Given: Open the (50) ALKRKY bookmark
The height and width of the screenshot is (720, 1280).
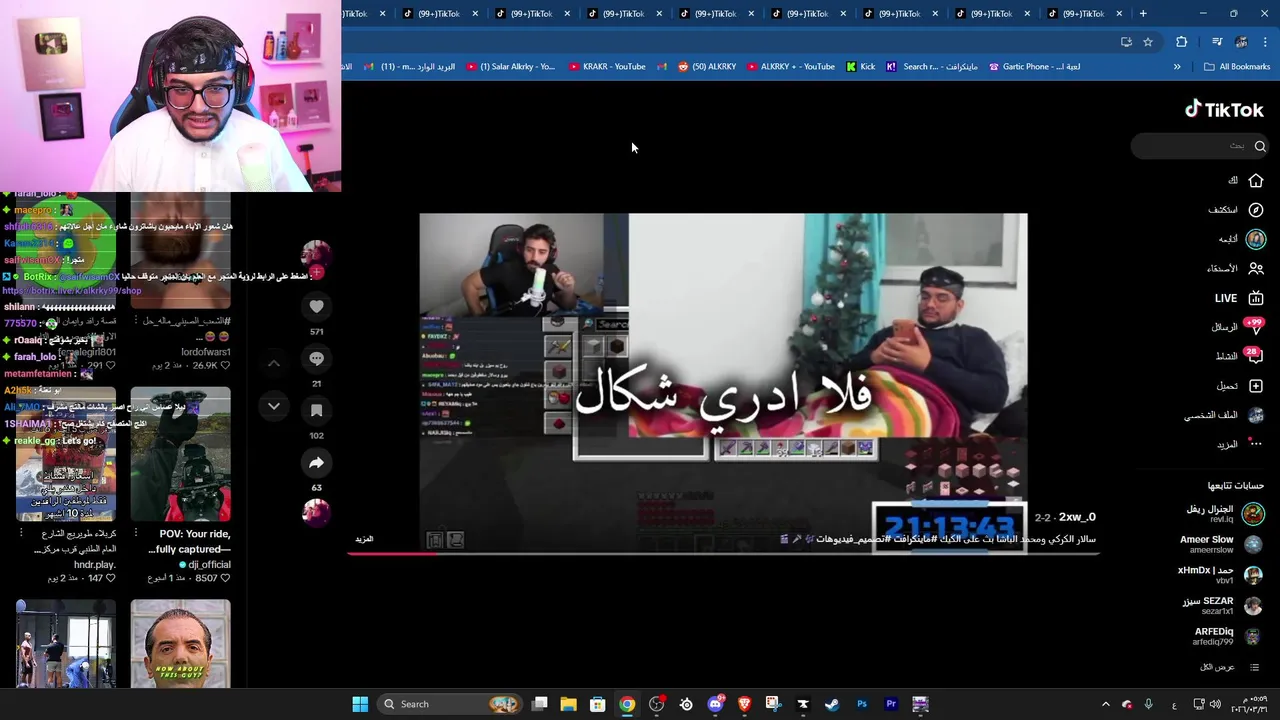Looking at the screenshot, I should tap(706, 67).
